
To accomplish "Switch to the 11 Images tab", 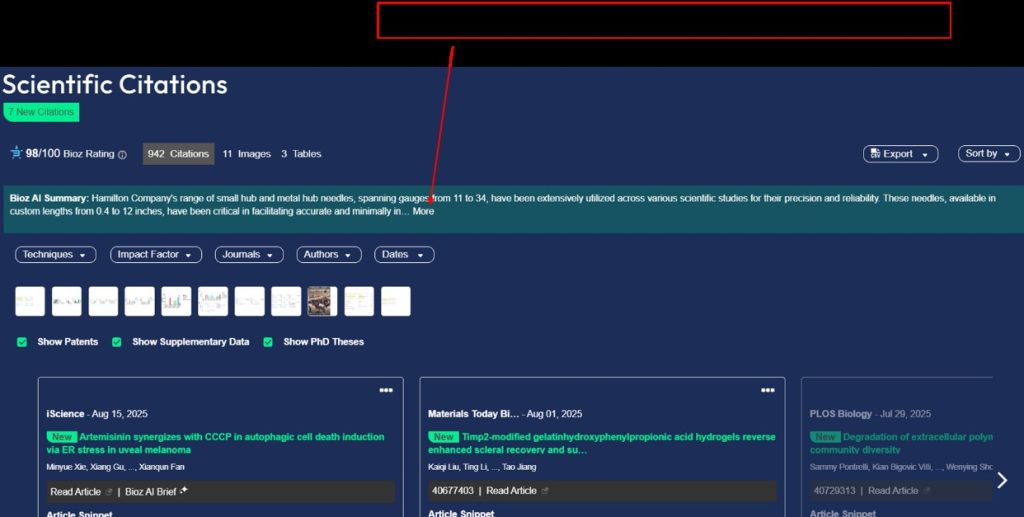I will (x=246, y=154).
